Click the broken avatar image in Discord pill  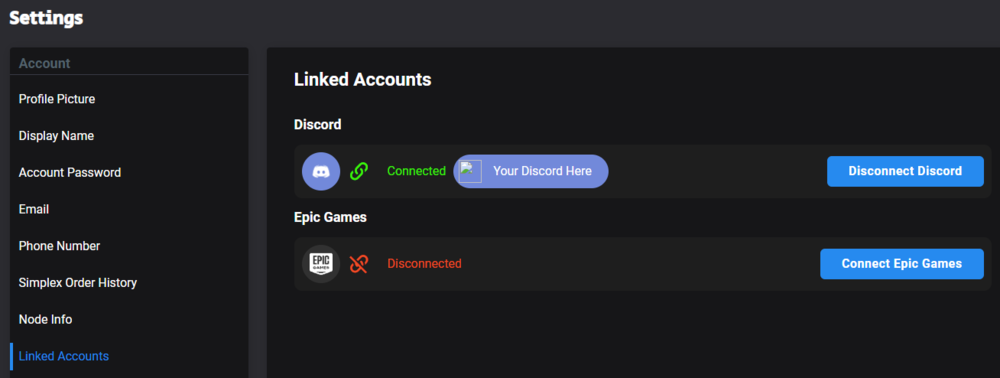(x=471, y=171)
